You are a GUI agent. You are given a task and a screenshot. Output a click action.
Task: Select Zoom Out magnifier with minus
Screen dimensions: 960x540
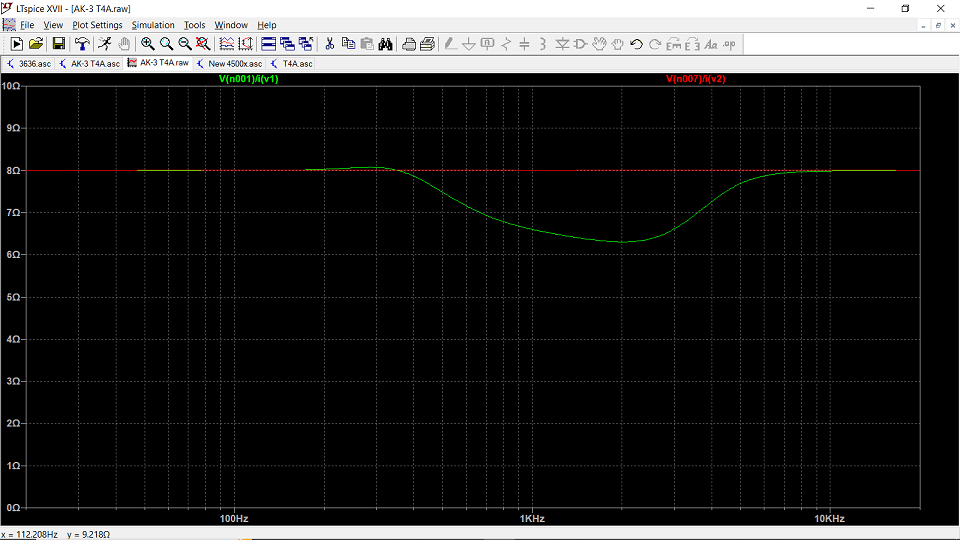point(184,44)
